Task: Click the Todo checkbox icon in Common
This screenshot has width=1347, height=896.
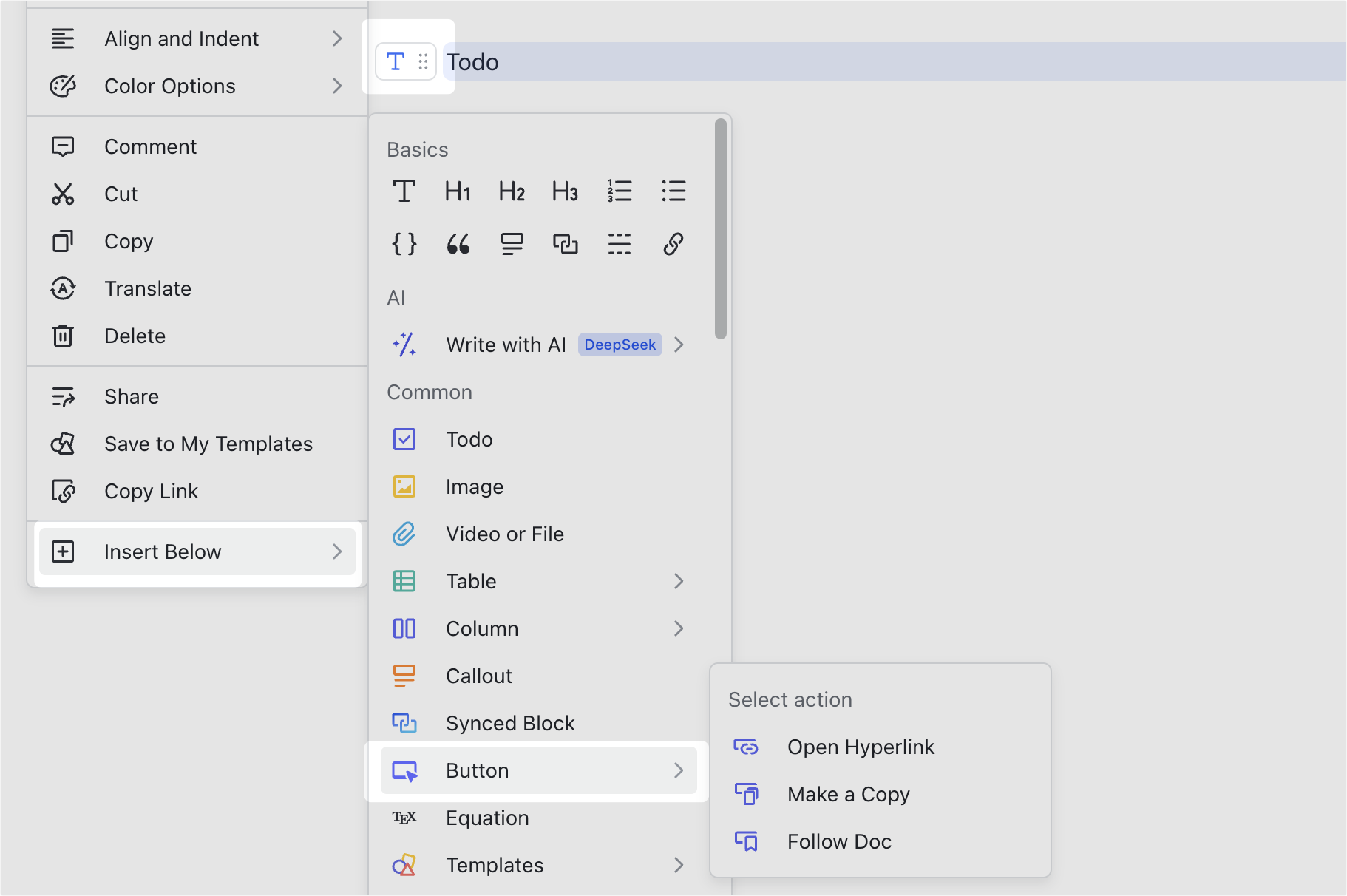Action: [x=404, y=439]
